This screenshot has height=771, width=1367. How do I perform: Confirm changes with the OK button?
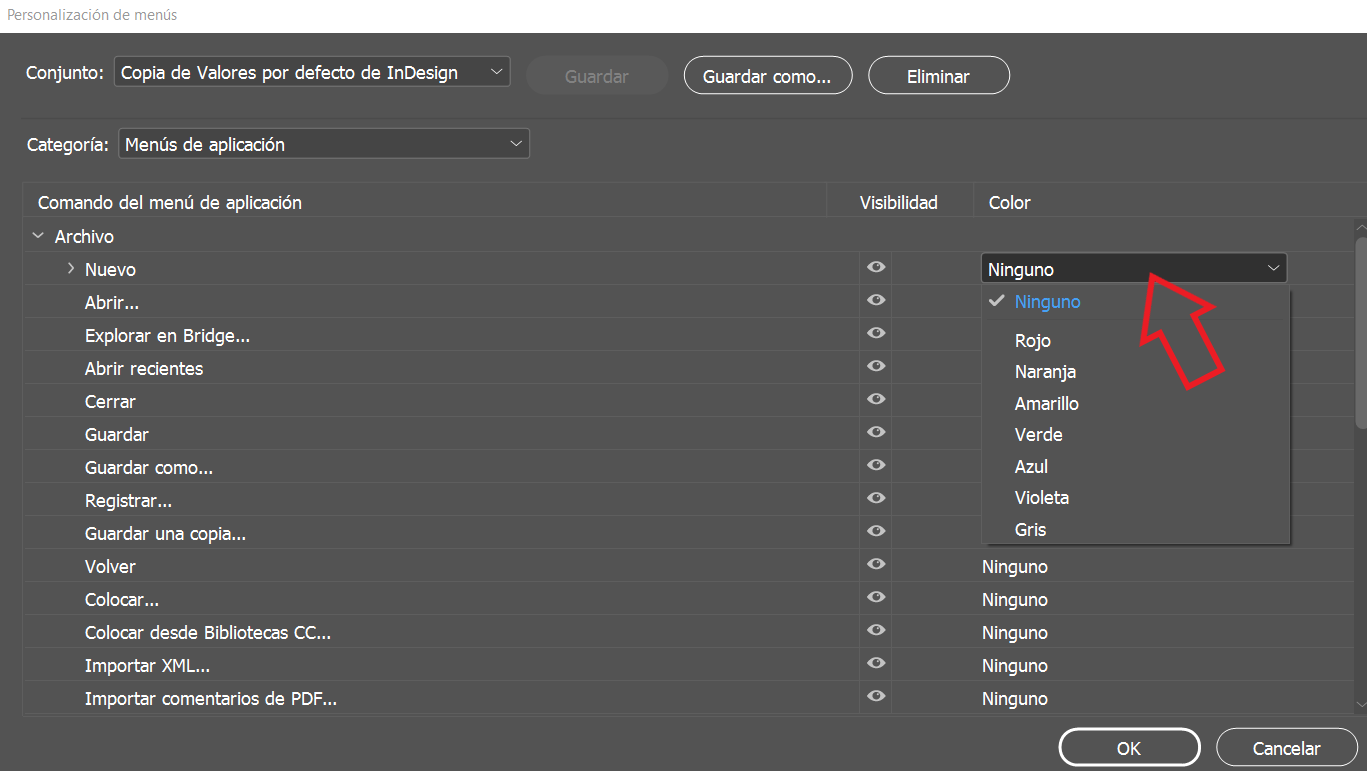pyautogui.click(x=1129, y=746)
